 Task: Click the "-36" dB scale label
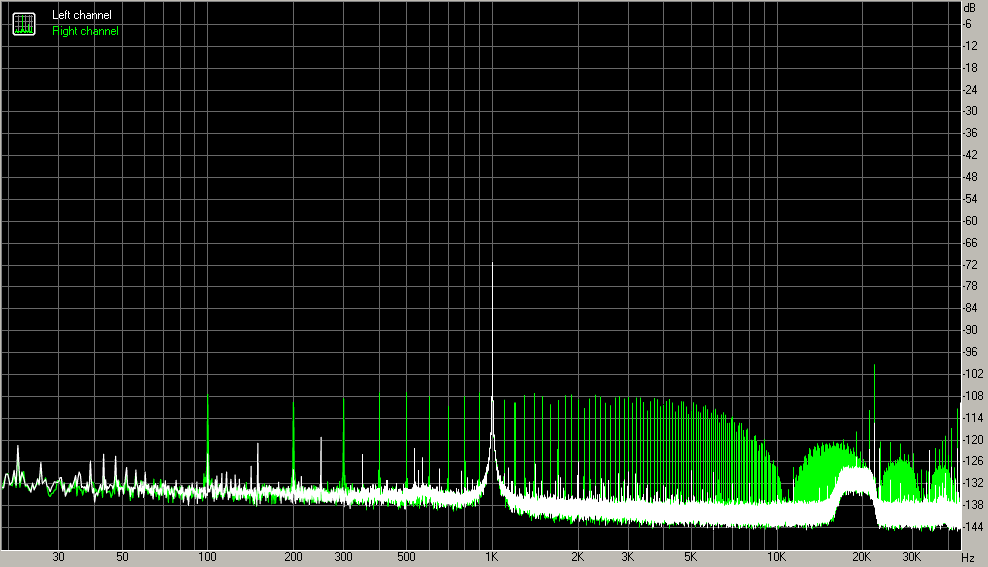tap(970, 133)
